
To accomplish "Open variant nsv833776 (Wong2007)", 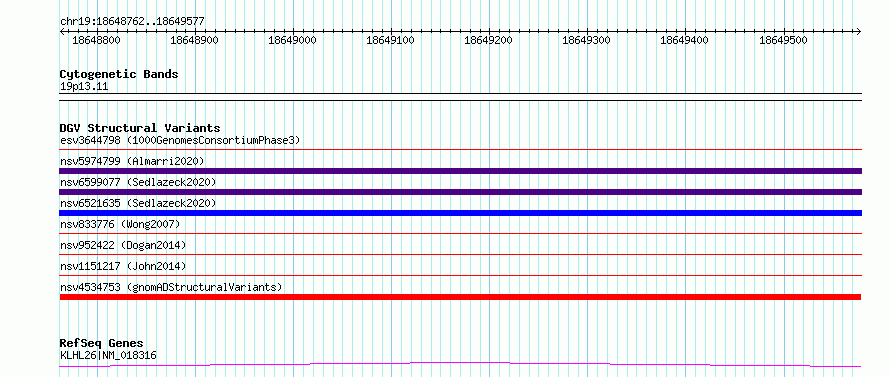I will pos(120,224).
